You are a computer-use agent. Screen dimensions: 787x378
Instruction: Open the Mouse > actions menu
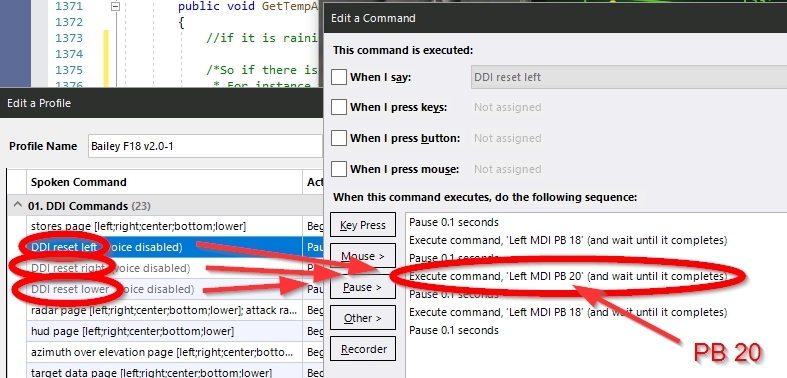pos(362,256)
